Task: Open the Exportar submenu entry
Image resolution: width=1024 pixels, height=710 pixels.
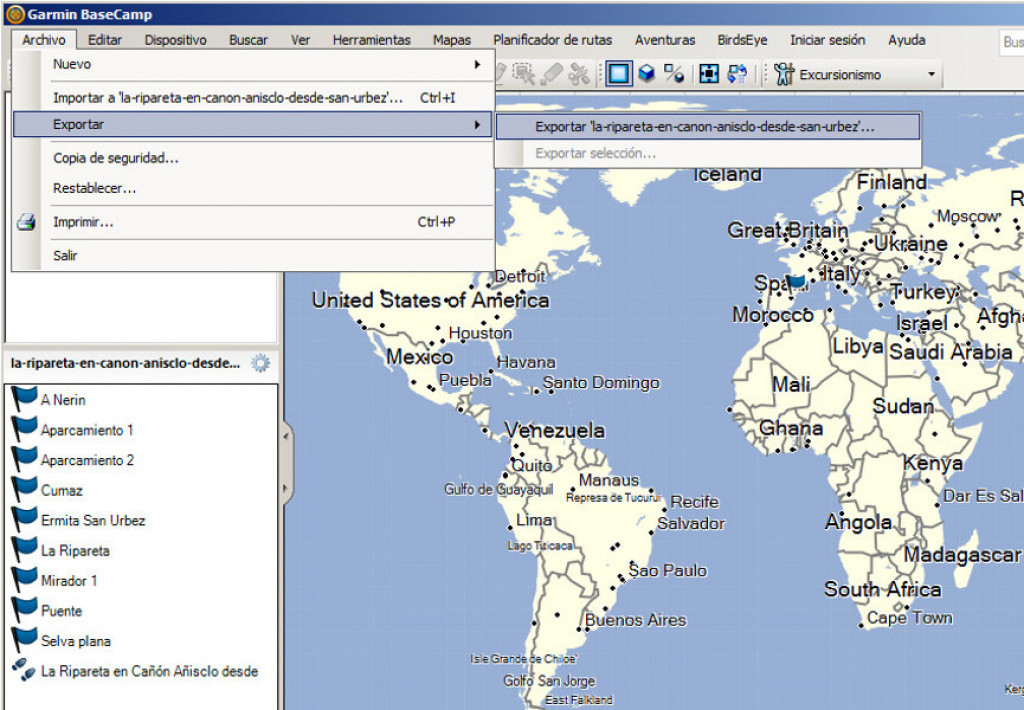Action: [251, 124]
